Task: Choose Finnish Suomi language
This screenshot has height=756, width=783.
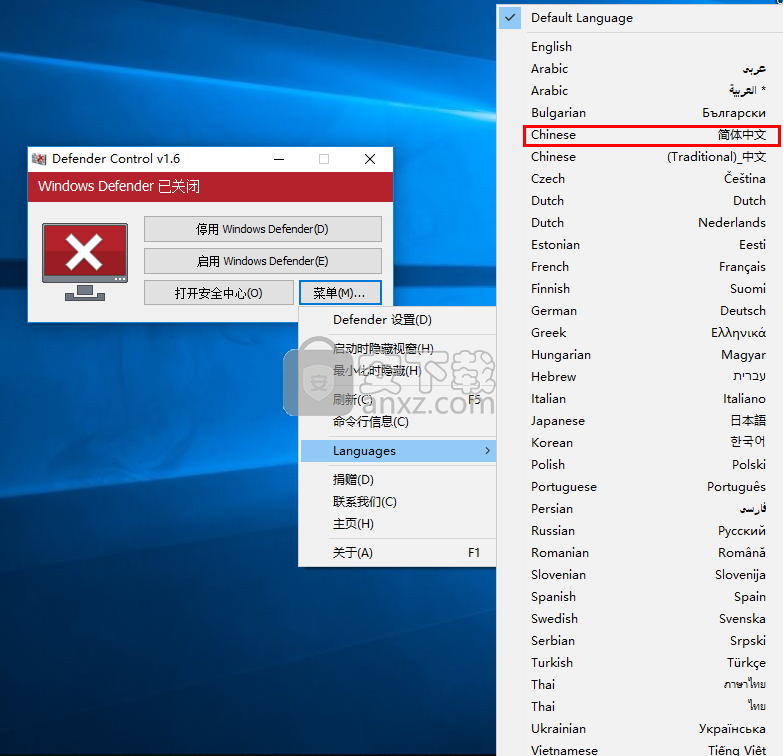Action: (x=641, y=289)
